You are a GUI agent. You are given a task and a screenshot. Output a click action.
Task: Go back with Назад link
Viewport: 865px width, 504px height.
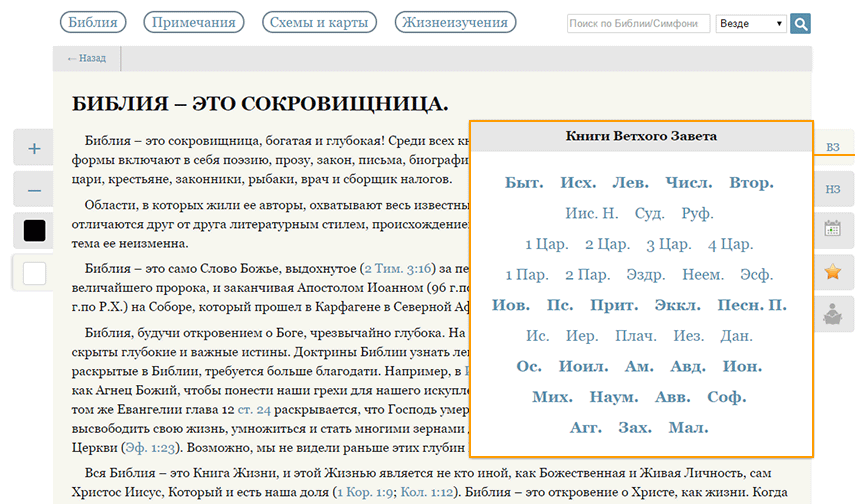click(x=87, y=58)
